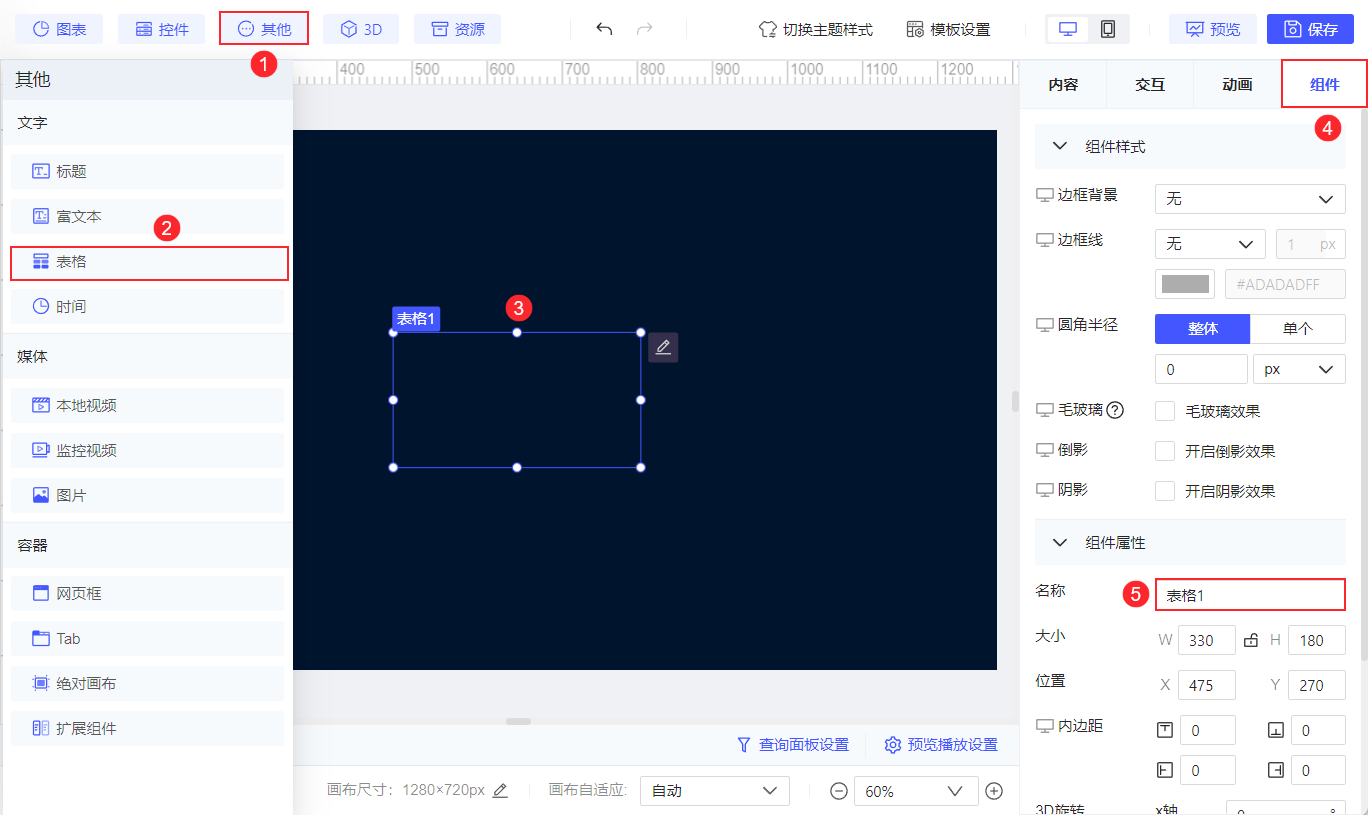1368x815 pixels.
Task: Add a 时间 time component
Action: click(x=147, y=306)
